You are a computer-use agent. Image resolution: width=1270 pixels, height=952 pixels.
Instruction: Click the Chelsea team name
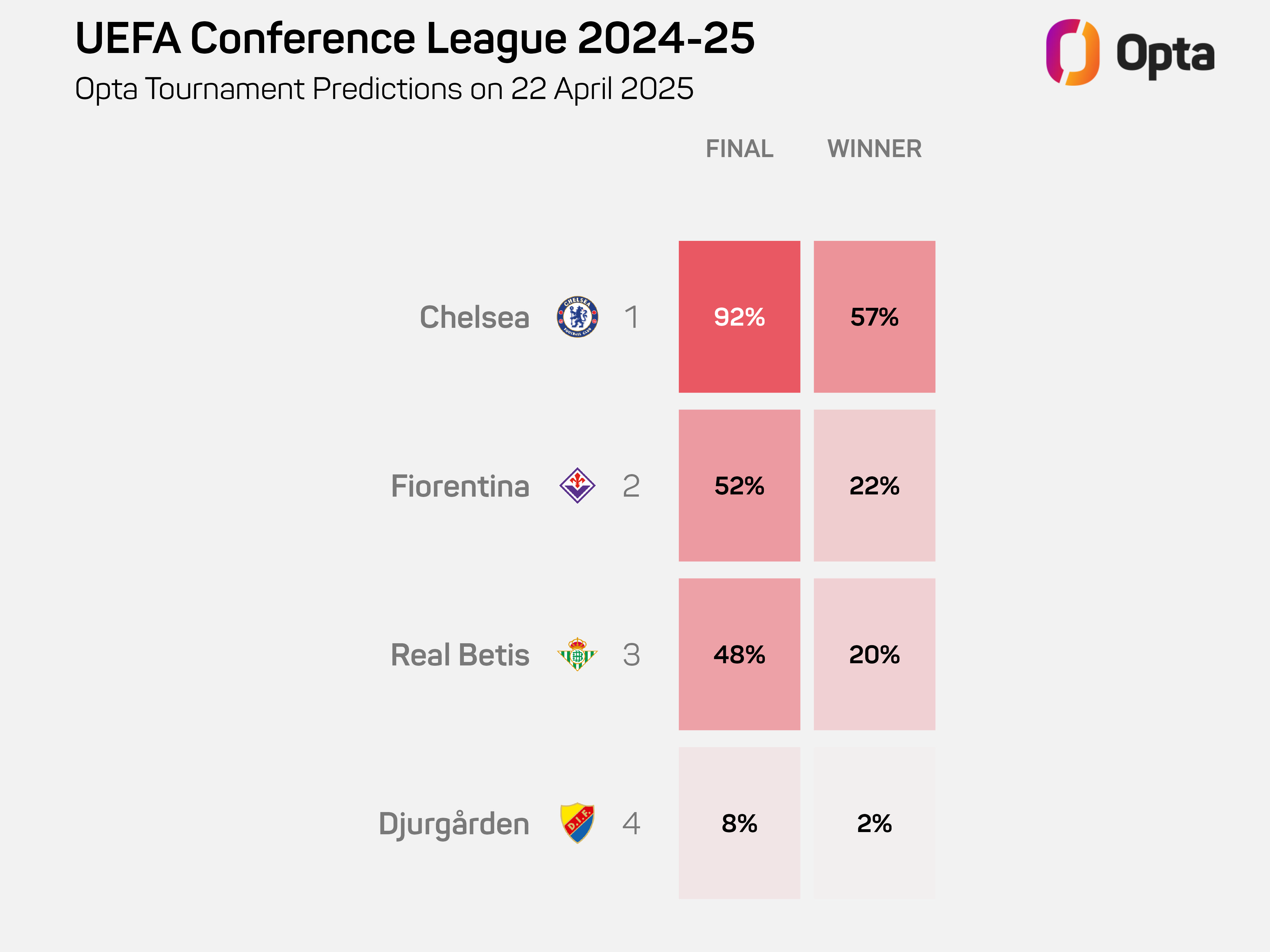(474, 317)
